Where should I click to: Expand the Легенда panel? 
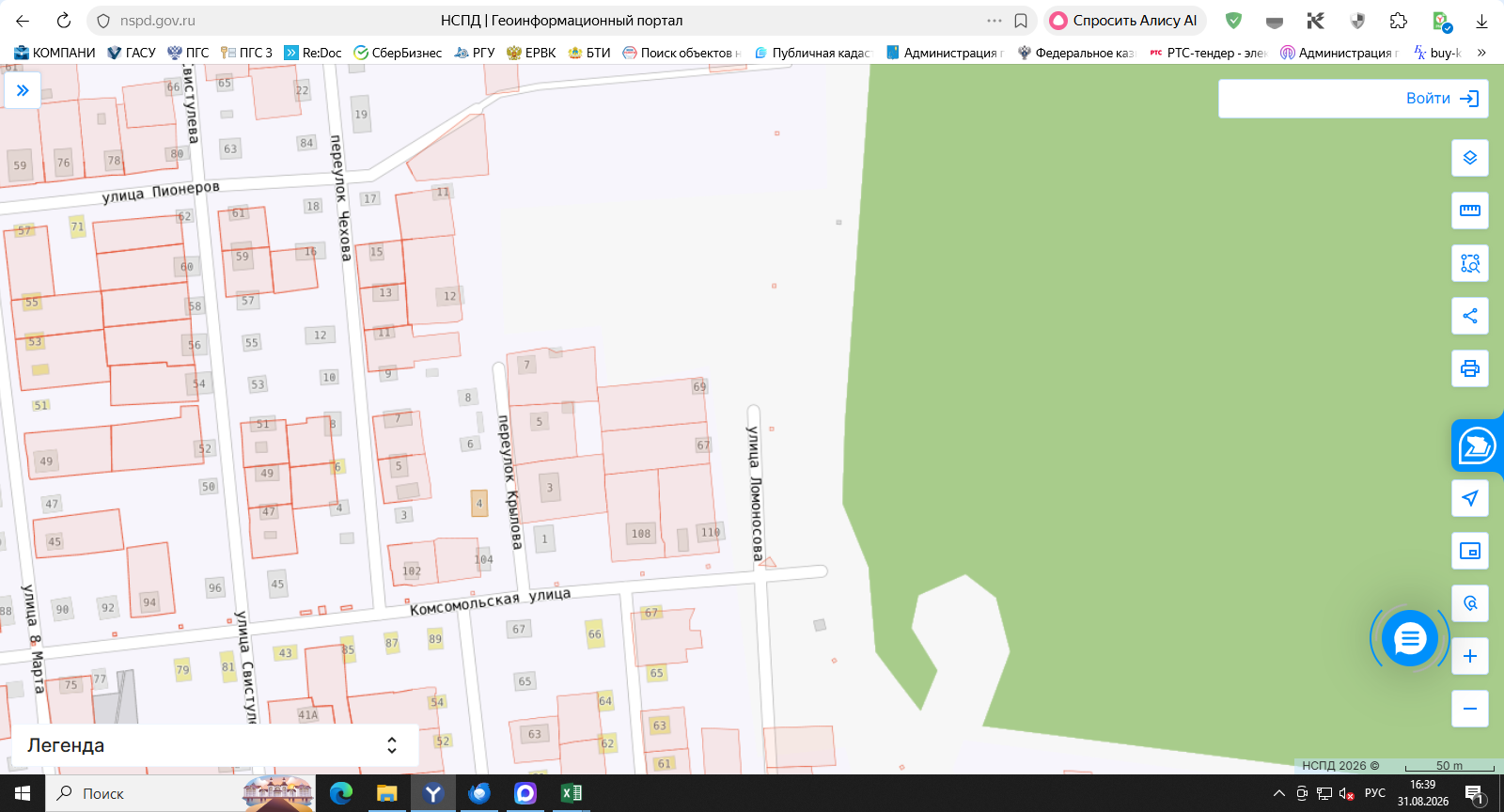(x=214, y=745)
